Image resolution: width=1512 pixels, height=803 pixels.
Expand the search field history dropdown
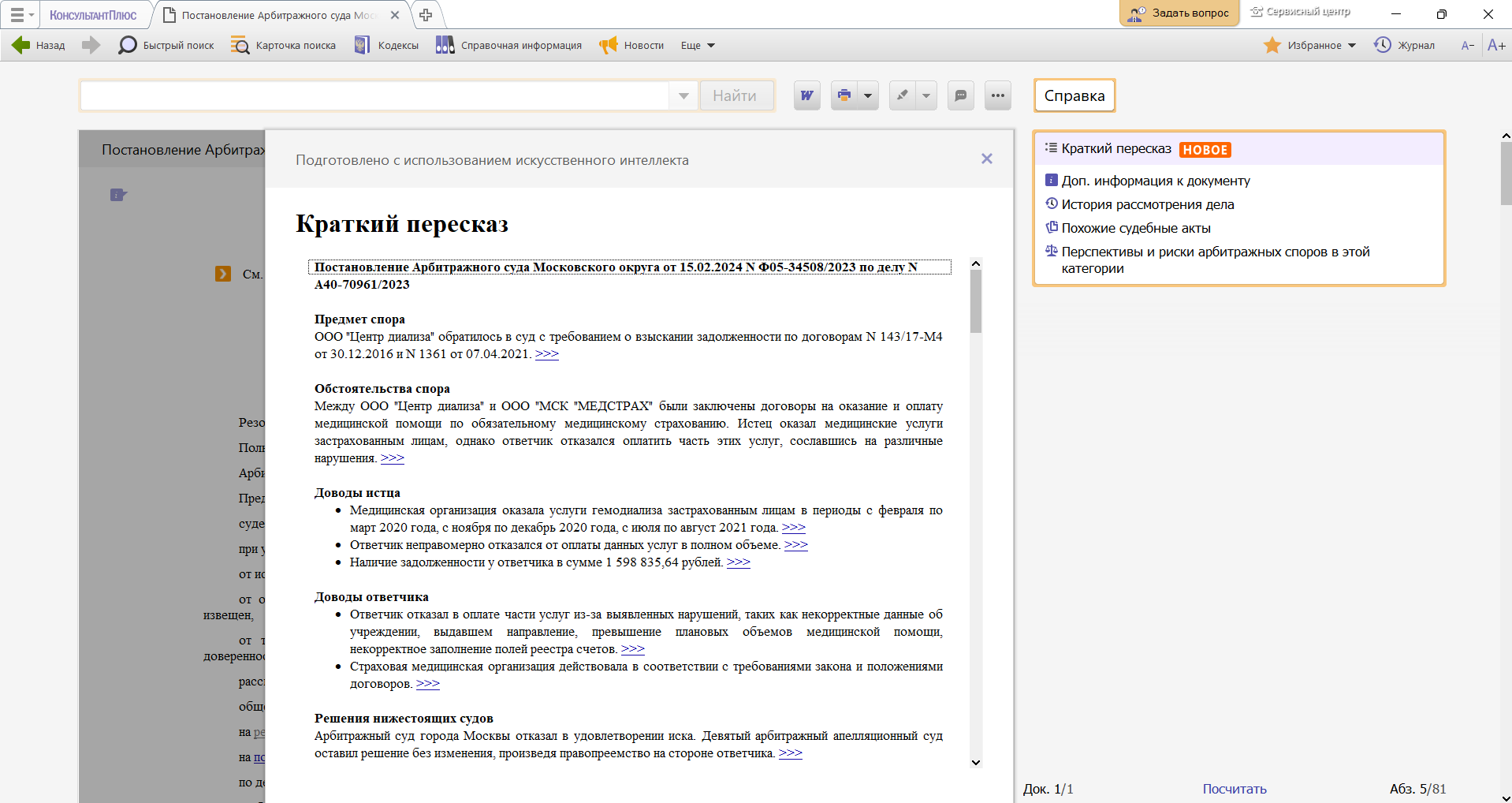683,95
